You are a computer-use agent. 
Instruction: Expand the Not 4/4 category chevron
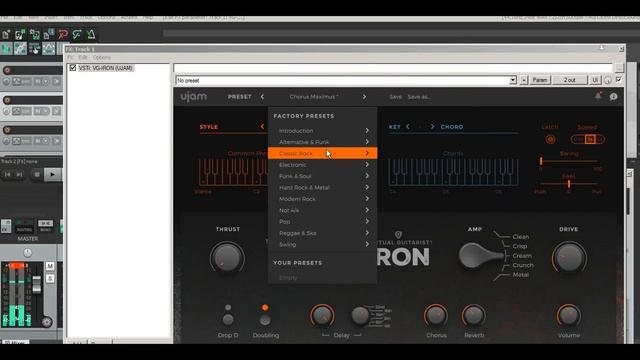coord(367,210)
